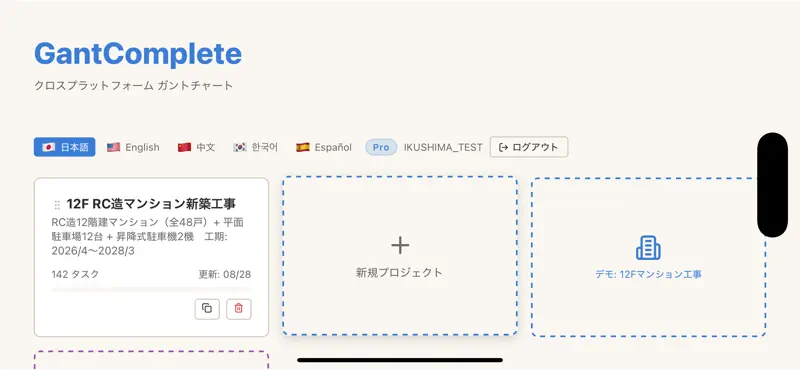The width and height of the screenshot is (800, 370).
Task: Switch language to 中文
Action: [x=196, y=147]
